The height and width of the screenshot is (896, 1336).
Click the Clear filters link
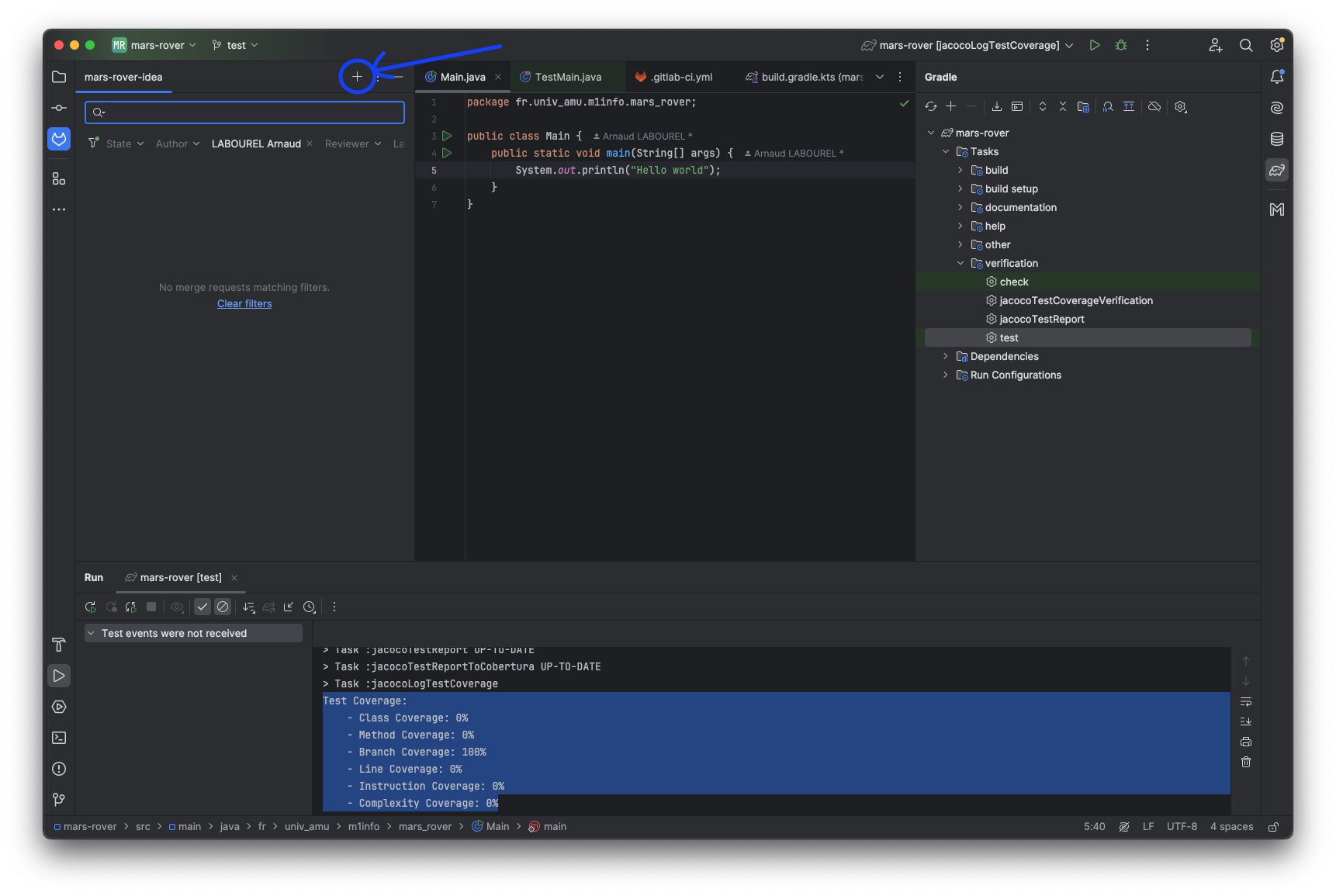(244, 303)
